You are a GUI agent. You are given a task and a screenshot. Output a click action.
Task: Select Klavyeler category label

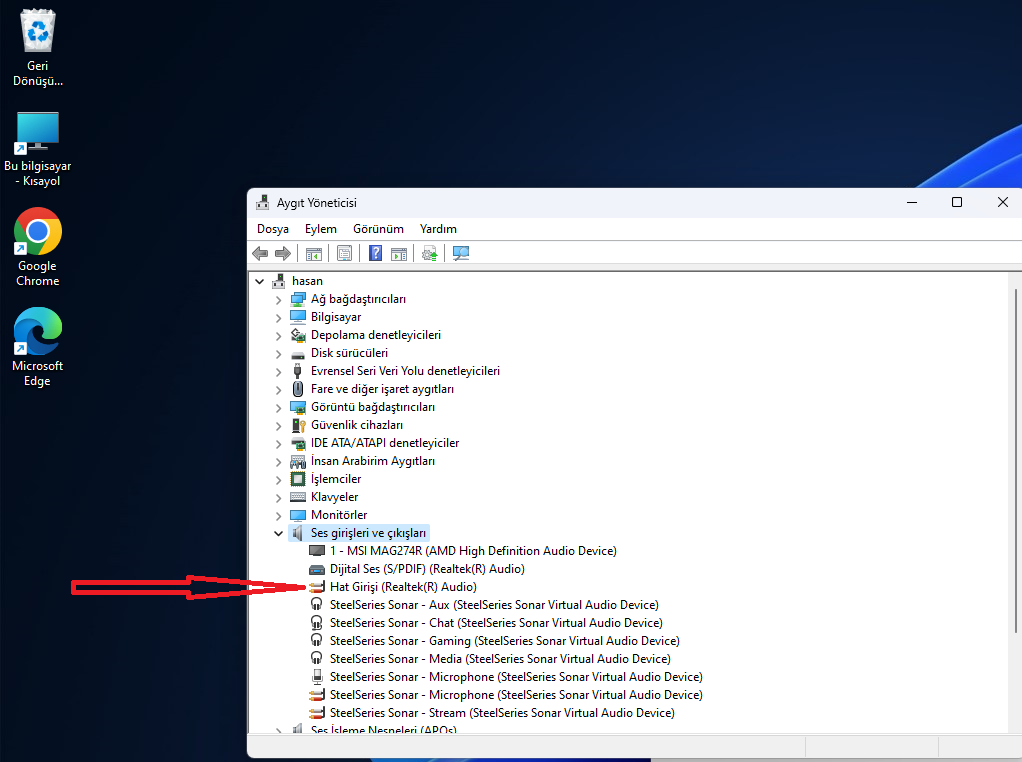[334, 497]
